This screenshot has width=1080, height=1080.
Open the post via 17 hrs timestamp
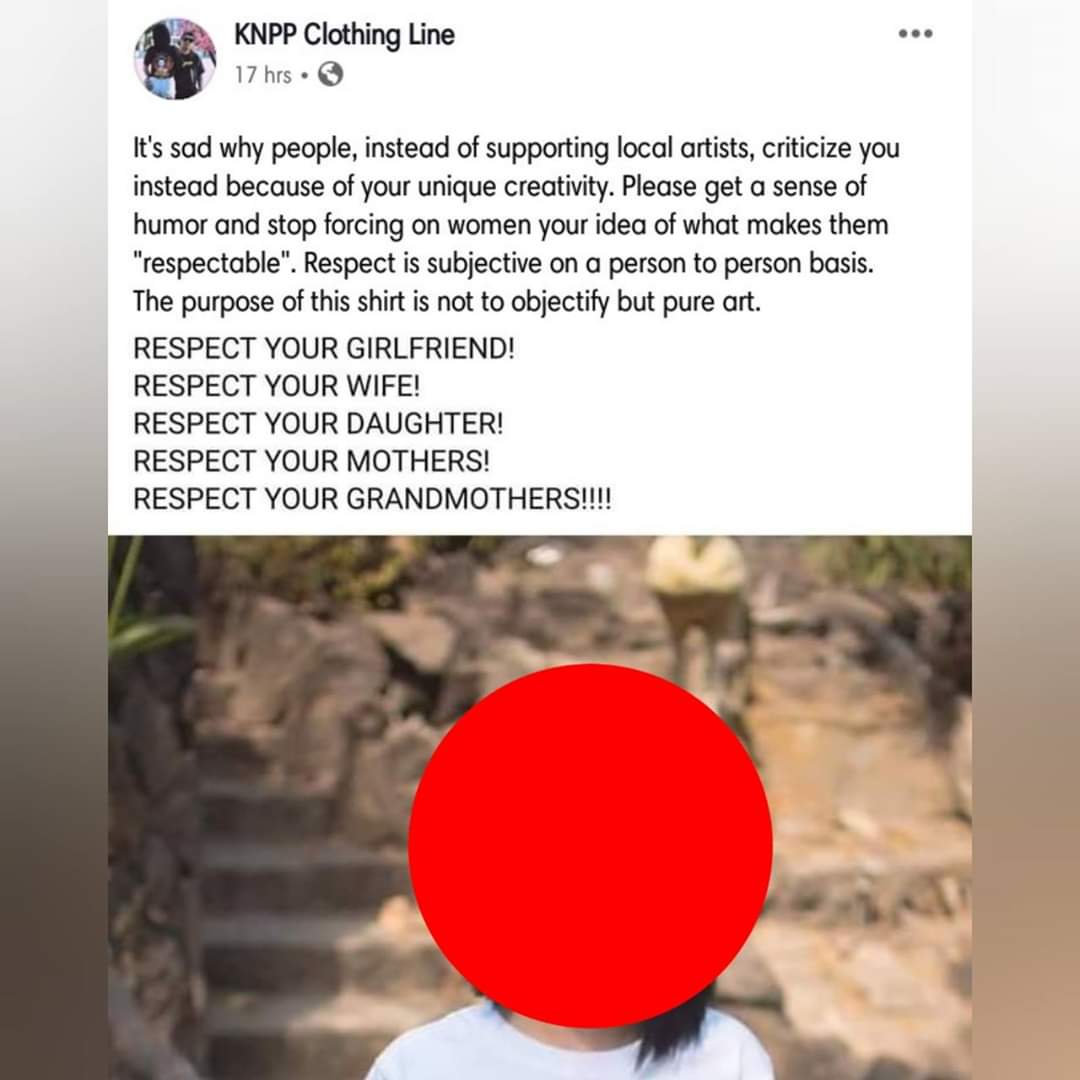click(x=263, y=74)
